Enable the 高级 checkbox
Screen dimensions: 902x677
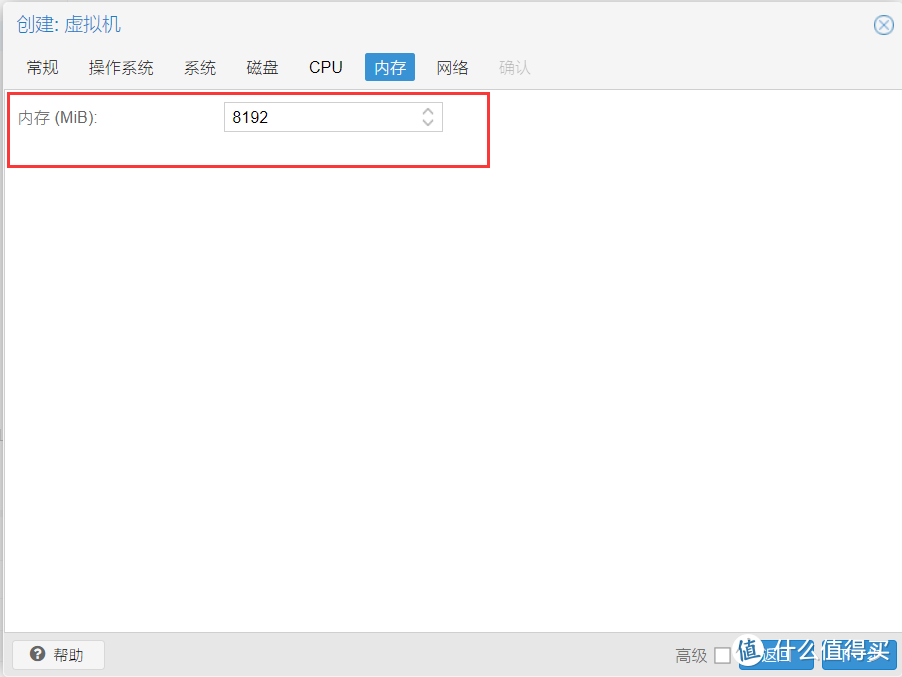click(723, 655)
